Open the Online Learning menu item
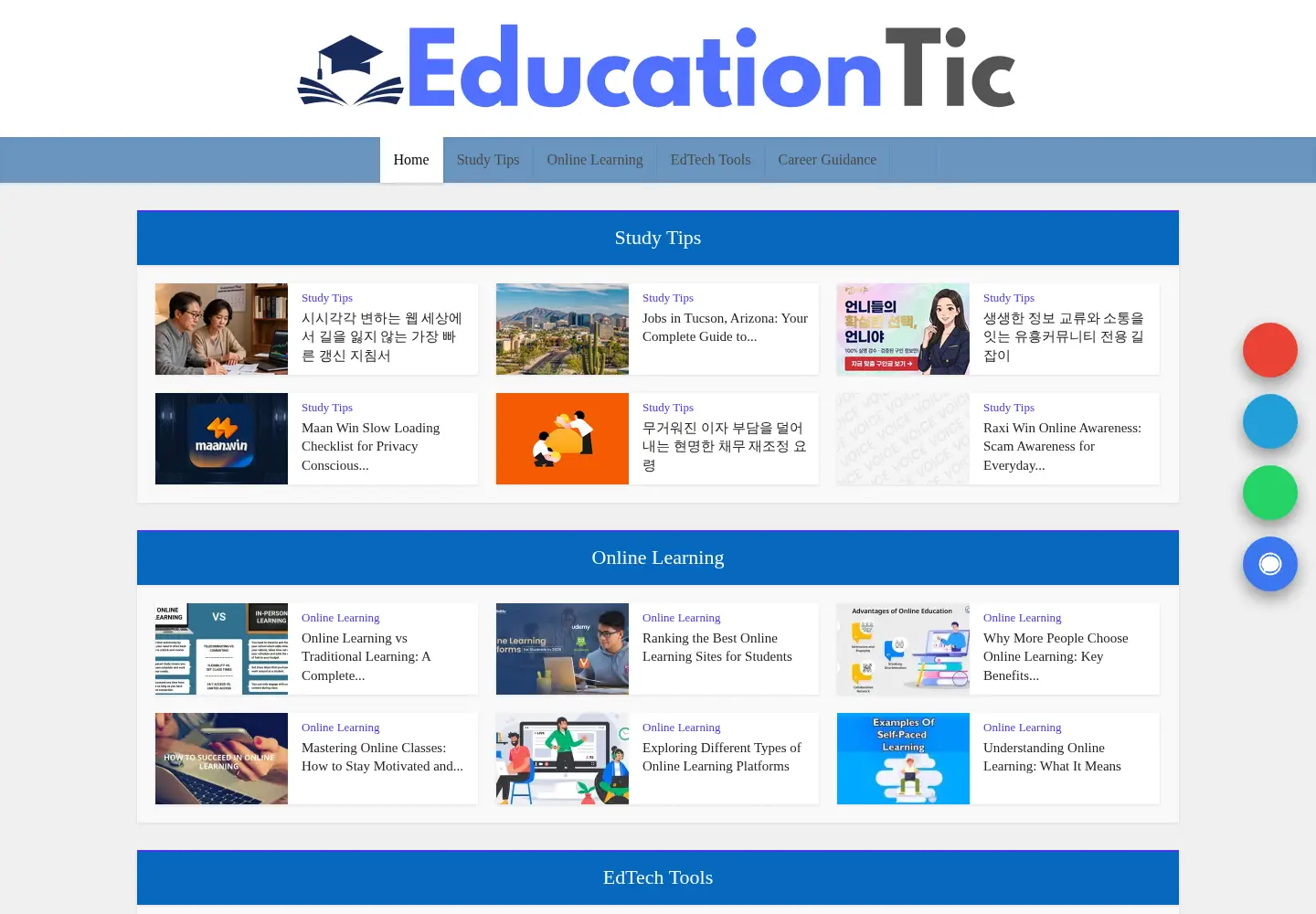 [x=595, y=160]
